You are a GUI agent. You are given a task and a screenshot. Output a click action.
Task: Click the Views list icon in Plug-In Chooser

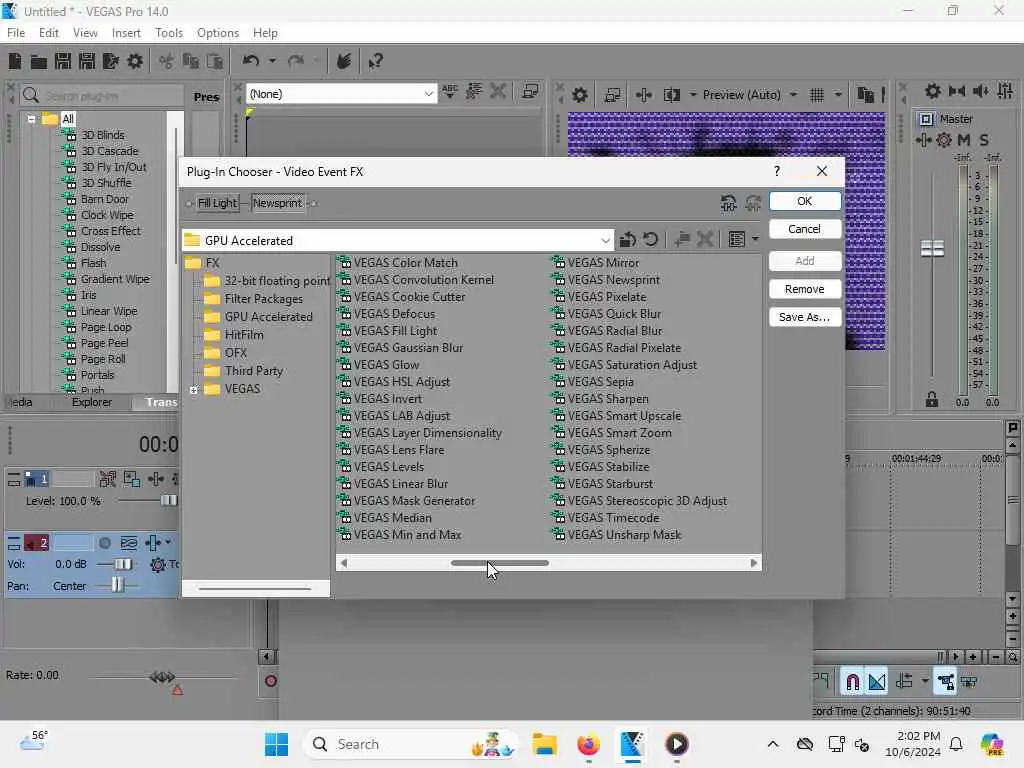coord(737,240)
